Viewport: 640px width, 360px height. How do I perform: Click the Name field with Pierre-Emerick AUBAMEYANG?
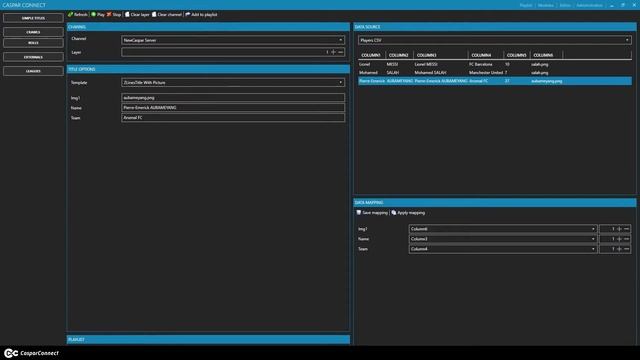pyautogui.click(x=233, y=108)
